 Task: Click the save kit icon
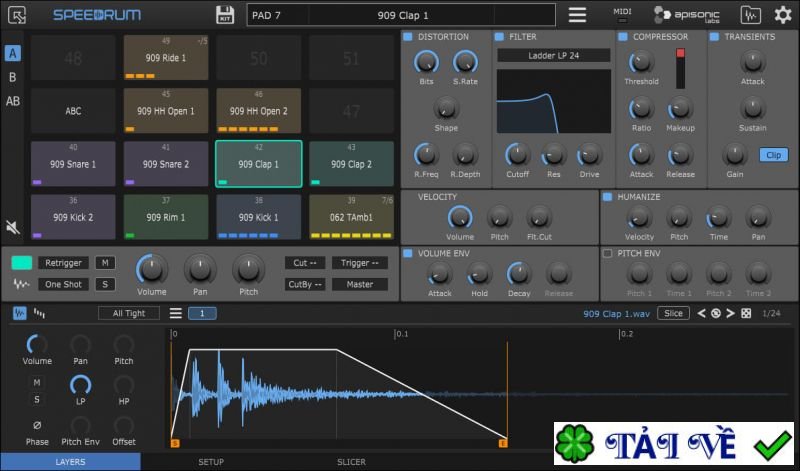[x=225, y=15]
